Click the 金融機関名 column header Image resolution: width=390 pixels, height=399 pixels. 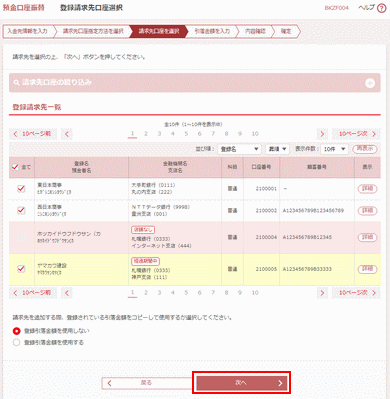point(175,167)
